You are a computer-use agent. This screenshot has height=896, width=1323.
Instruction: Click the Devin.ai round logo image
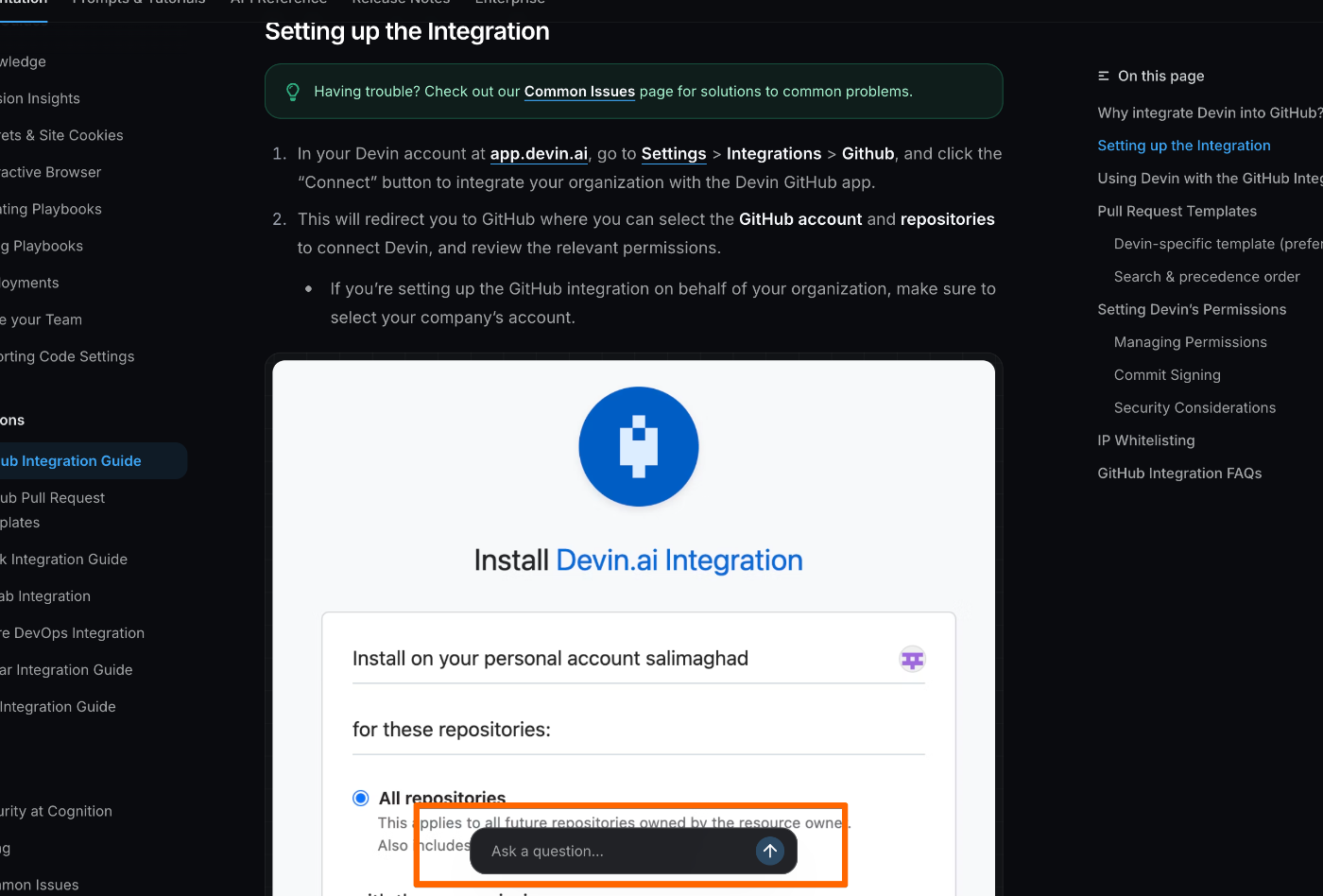tap(639, 447)
